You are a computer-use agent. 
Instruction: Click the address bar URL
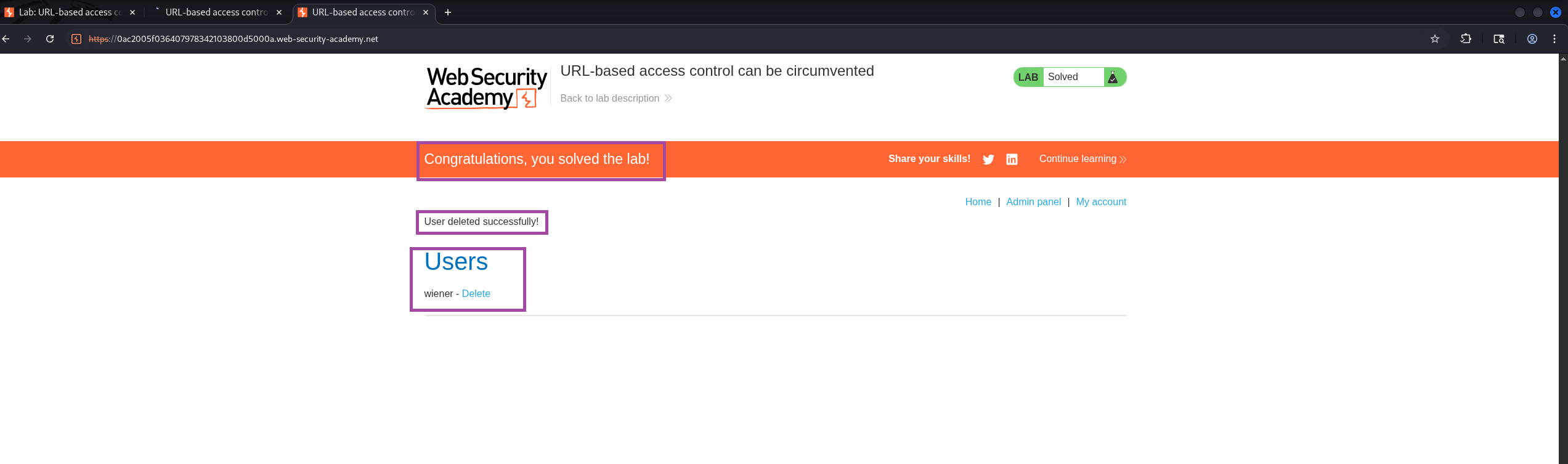pyautogui.click(x=246, y=39)
